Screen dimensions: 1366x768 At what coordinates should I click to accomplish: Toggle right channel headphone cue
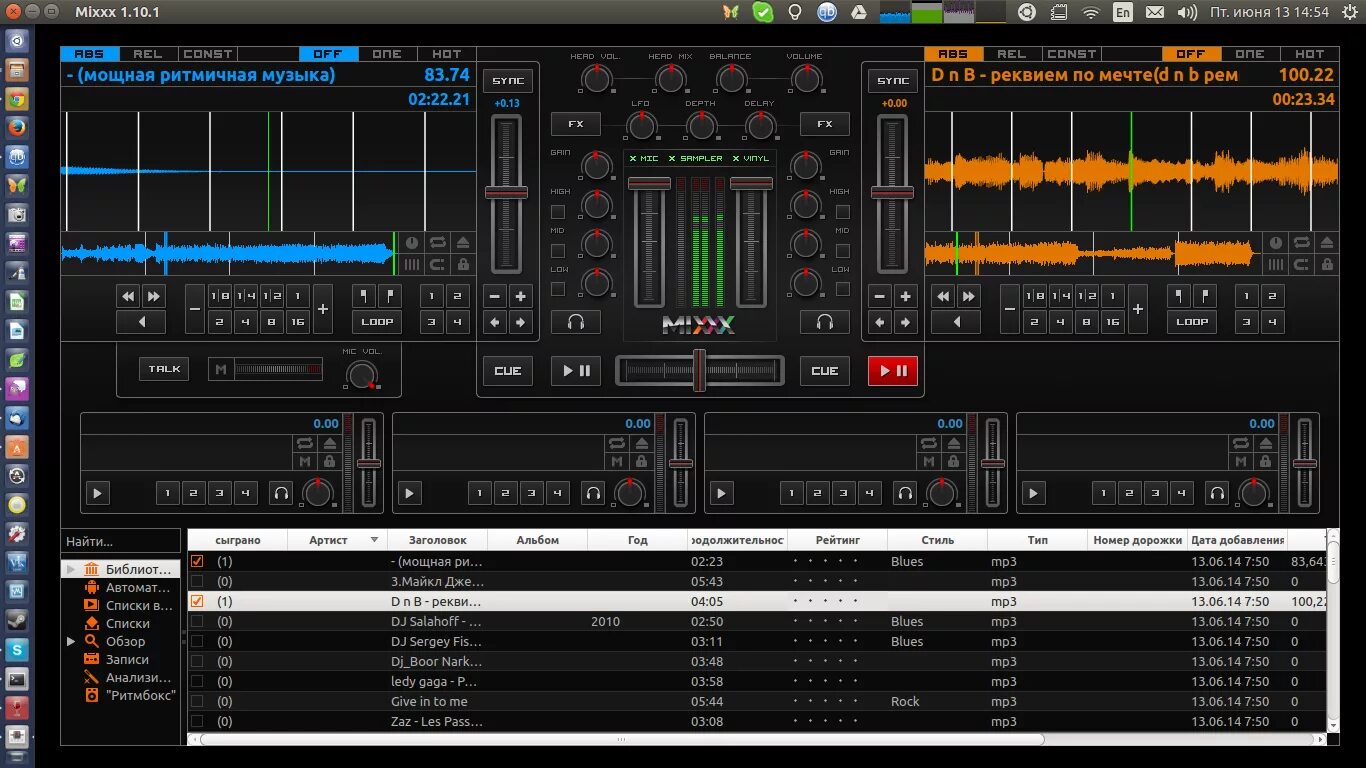(824, 322)
